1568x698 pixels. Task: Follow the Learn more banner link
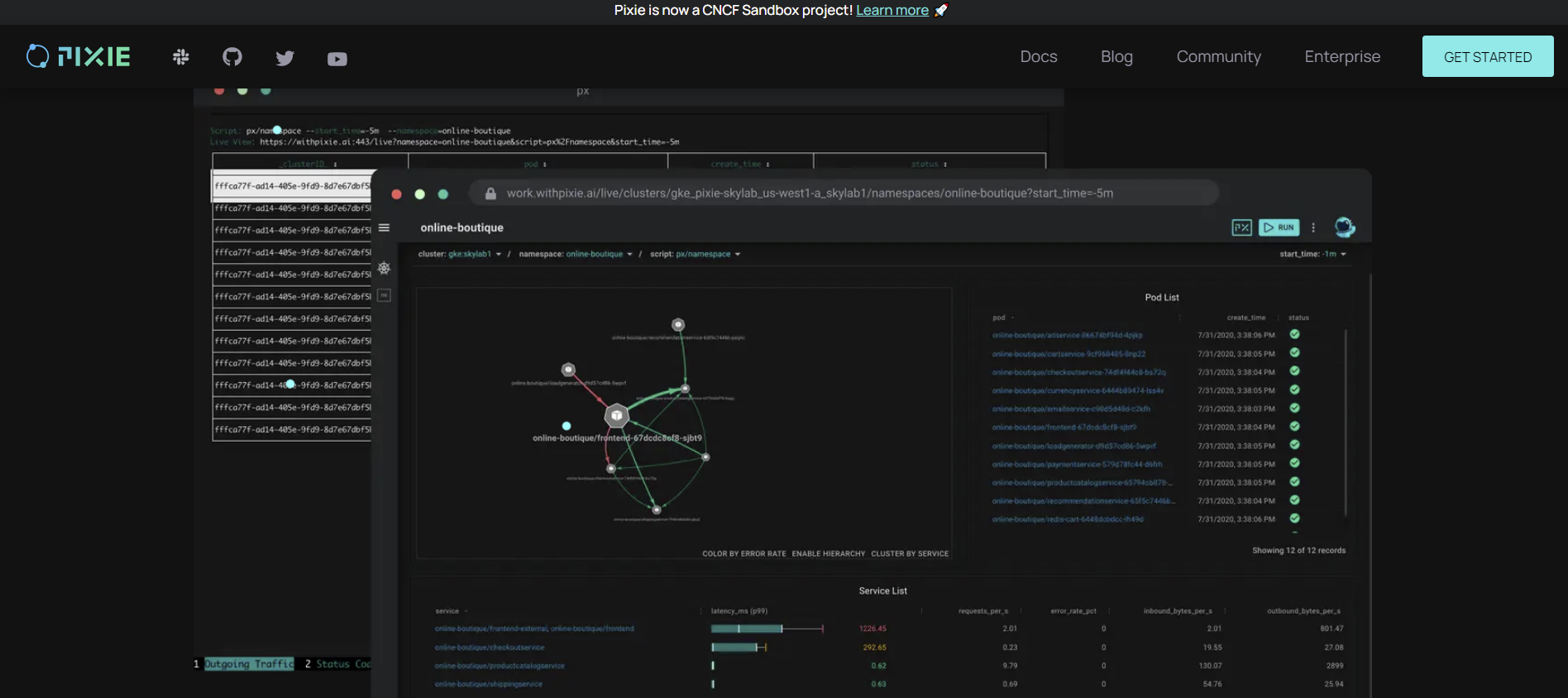click(892, 10)
